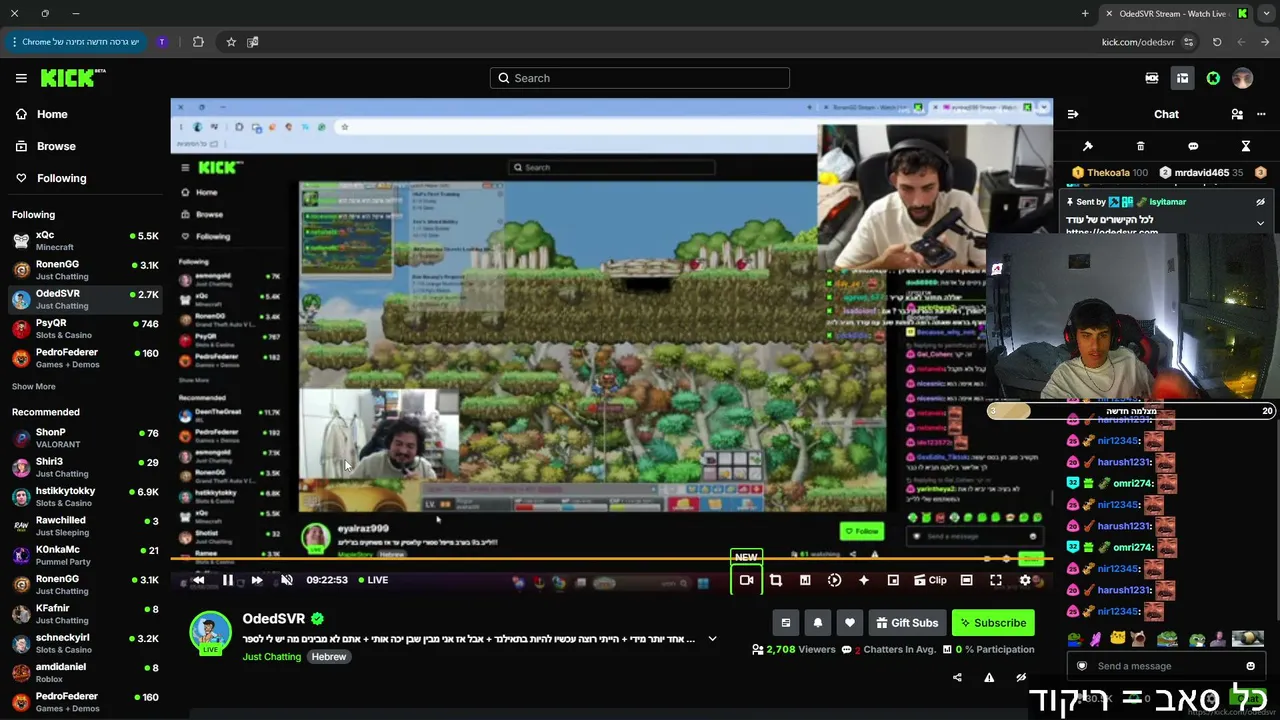Jump to LIVE in the player
This screenshot has width=1280, height=720.
373,580
